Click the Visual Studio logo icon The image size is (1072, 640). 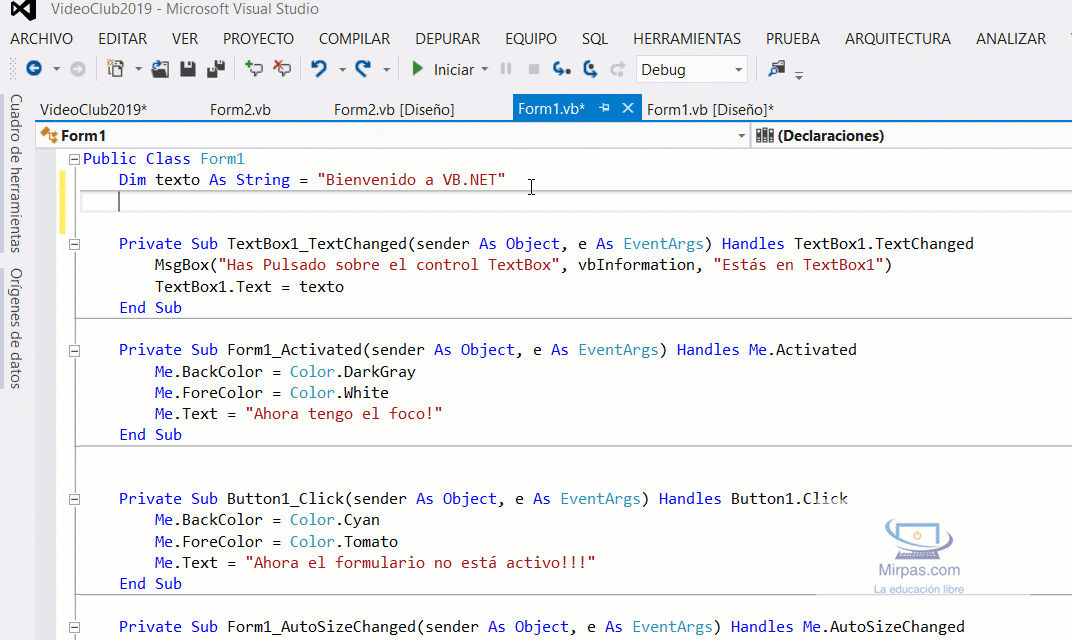click(23, 10)
